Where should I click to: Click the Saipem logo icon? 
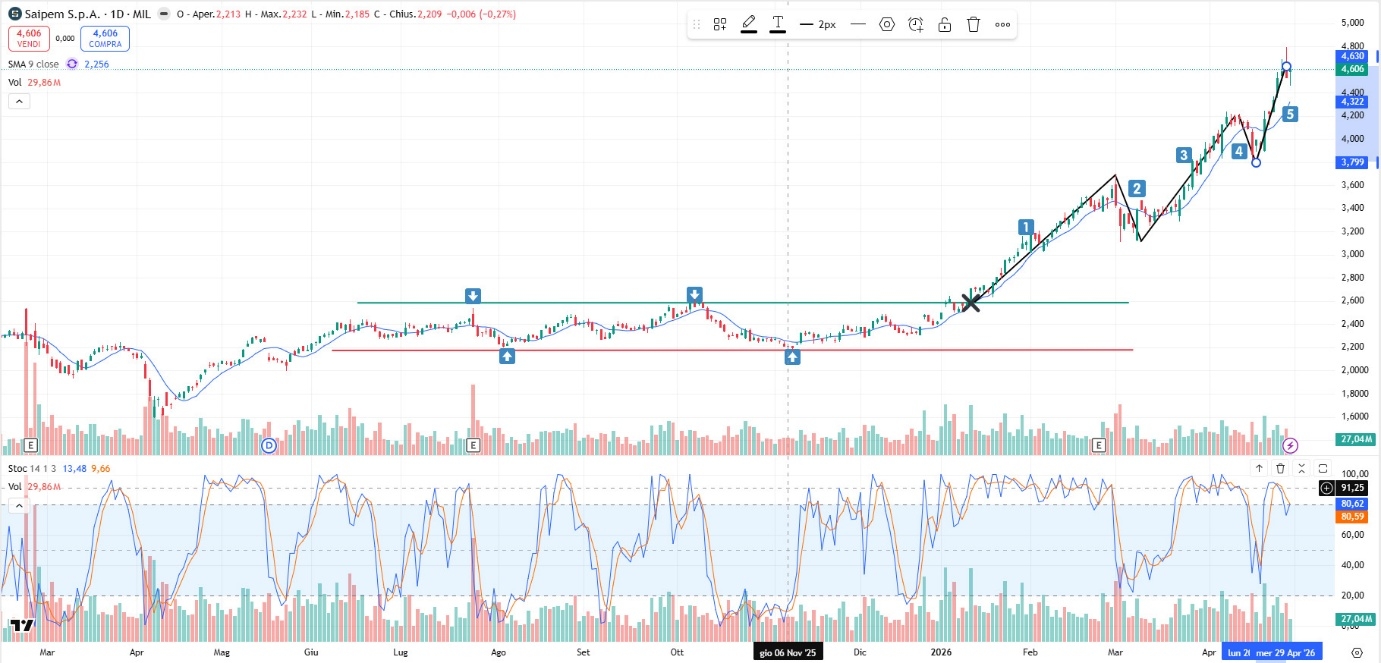(x=16, y=15)
